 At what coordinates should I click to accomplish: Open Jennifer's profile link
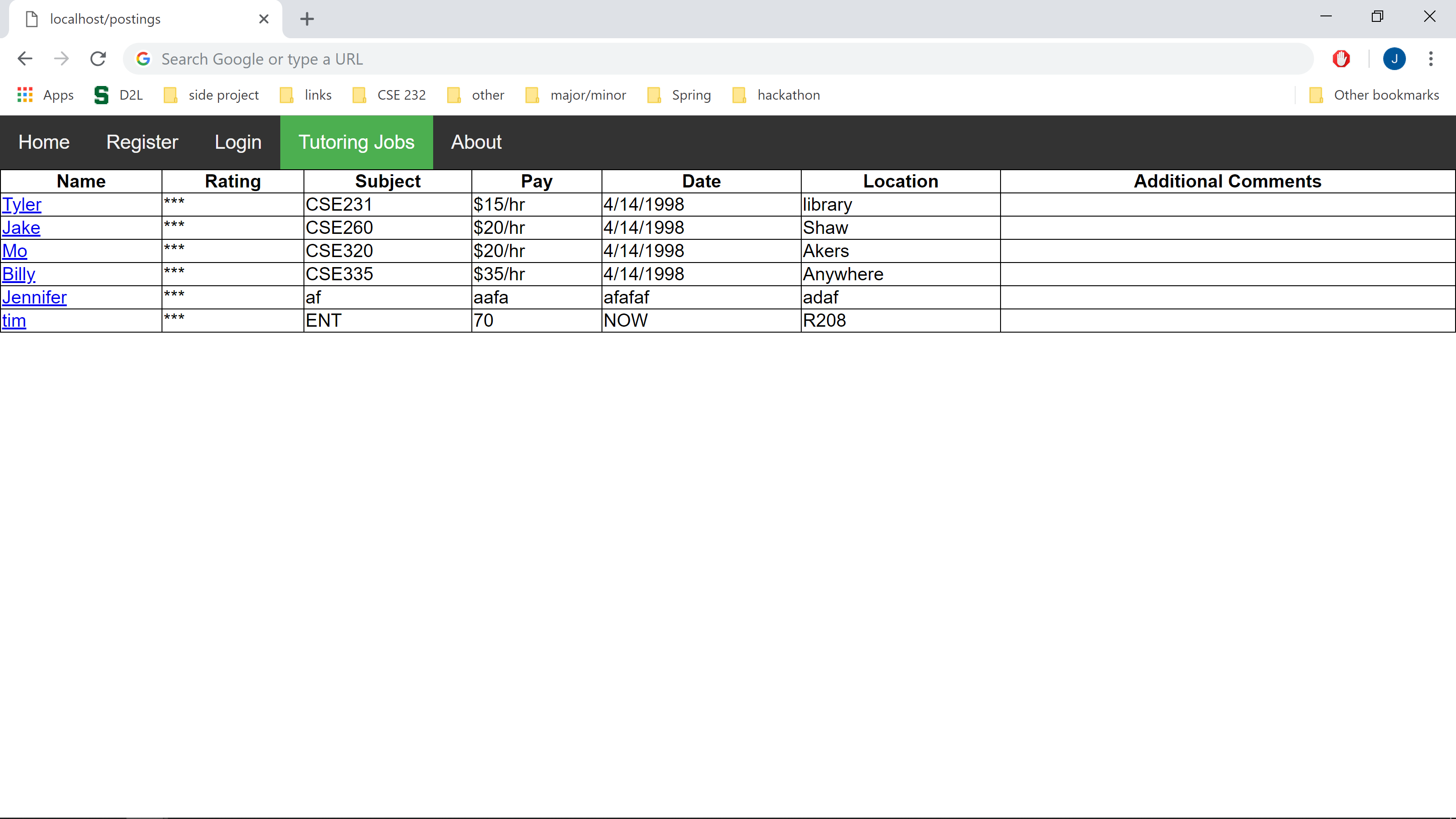click(35, 297)
